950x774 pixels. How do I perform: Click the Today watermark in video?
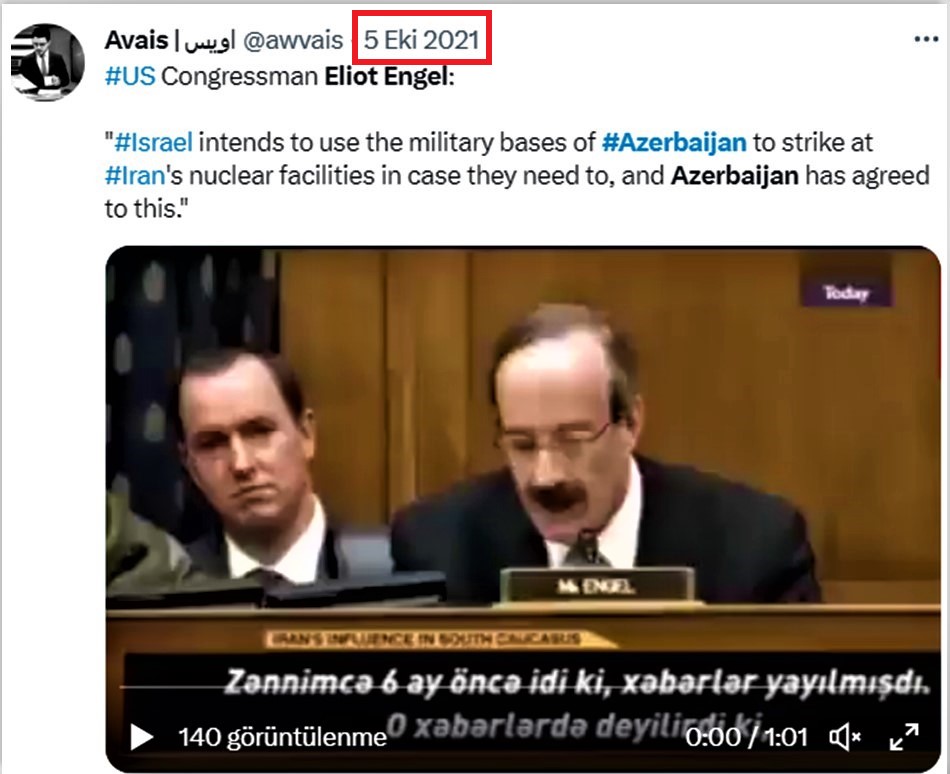pyautogui.click(x=846, y=293)
